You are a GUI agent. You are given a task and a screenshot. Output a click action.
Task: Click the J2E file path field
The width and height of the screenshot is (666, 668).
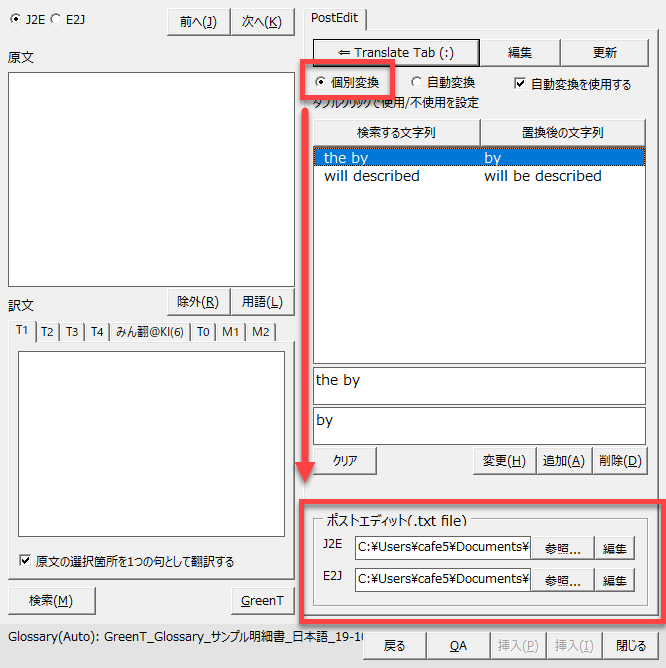442,547
